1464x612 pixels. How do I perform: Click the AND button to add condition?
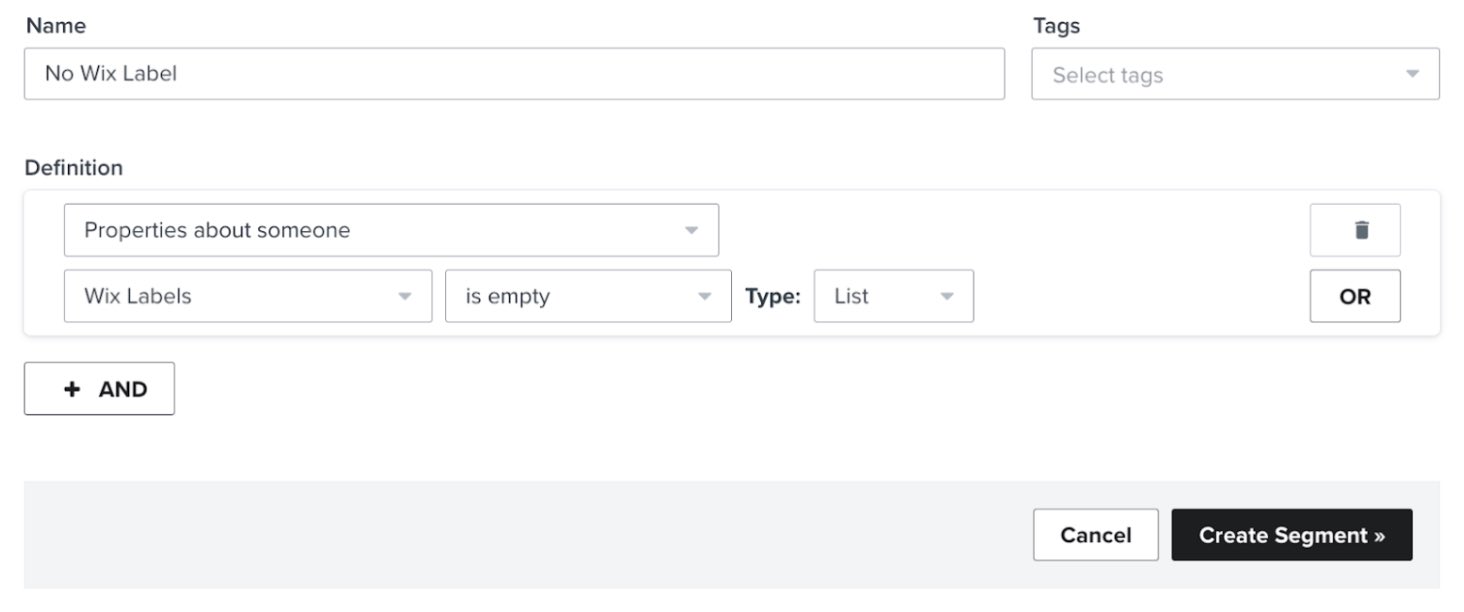[98, 388]
